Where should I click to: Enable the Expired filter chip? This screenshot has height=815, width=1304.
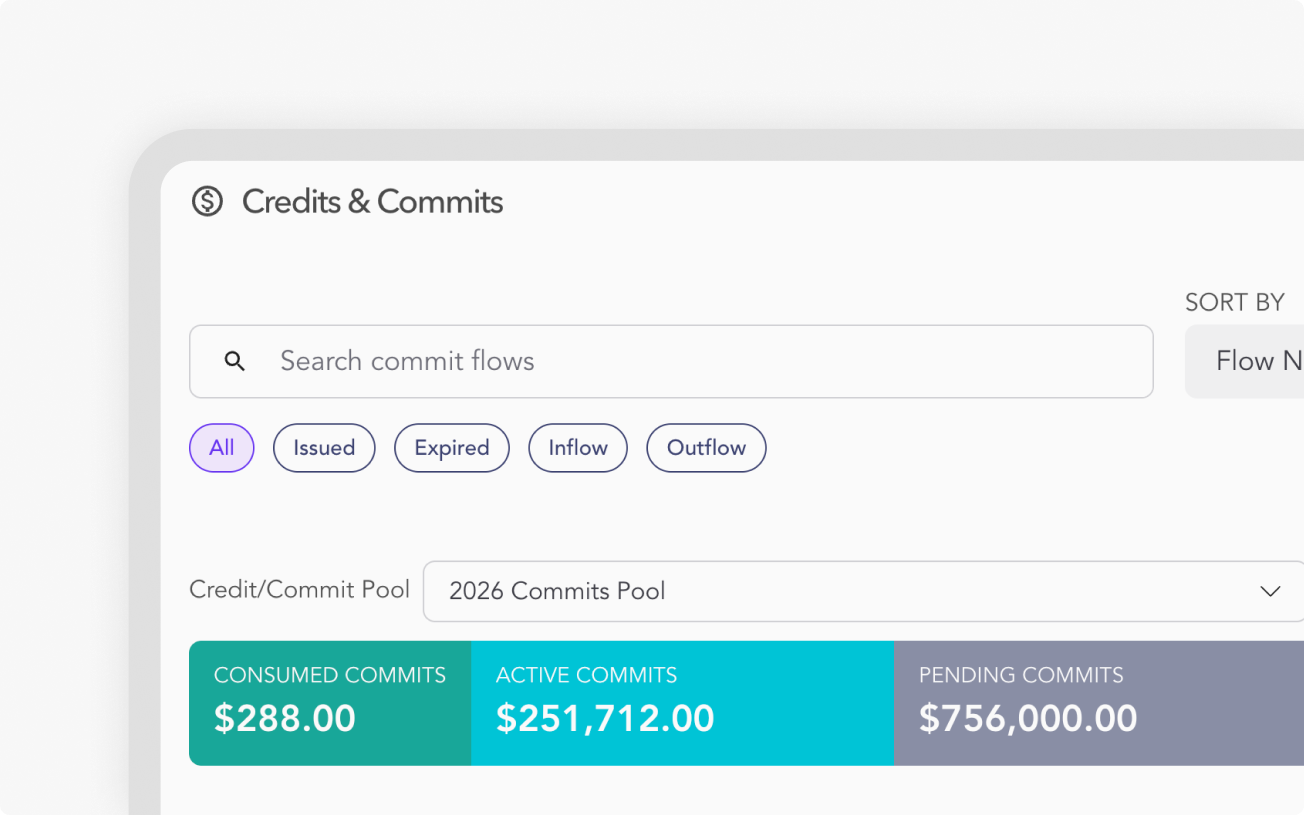tap(452, 448)
